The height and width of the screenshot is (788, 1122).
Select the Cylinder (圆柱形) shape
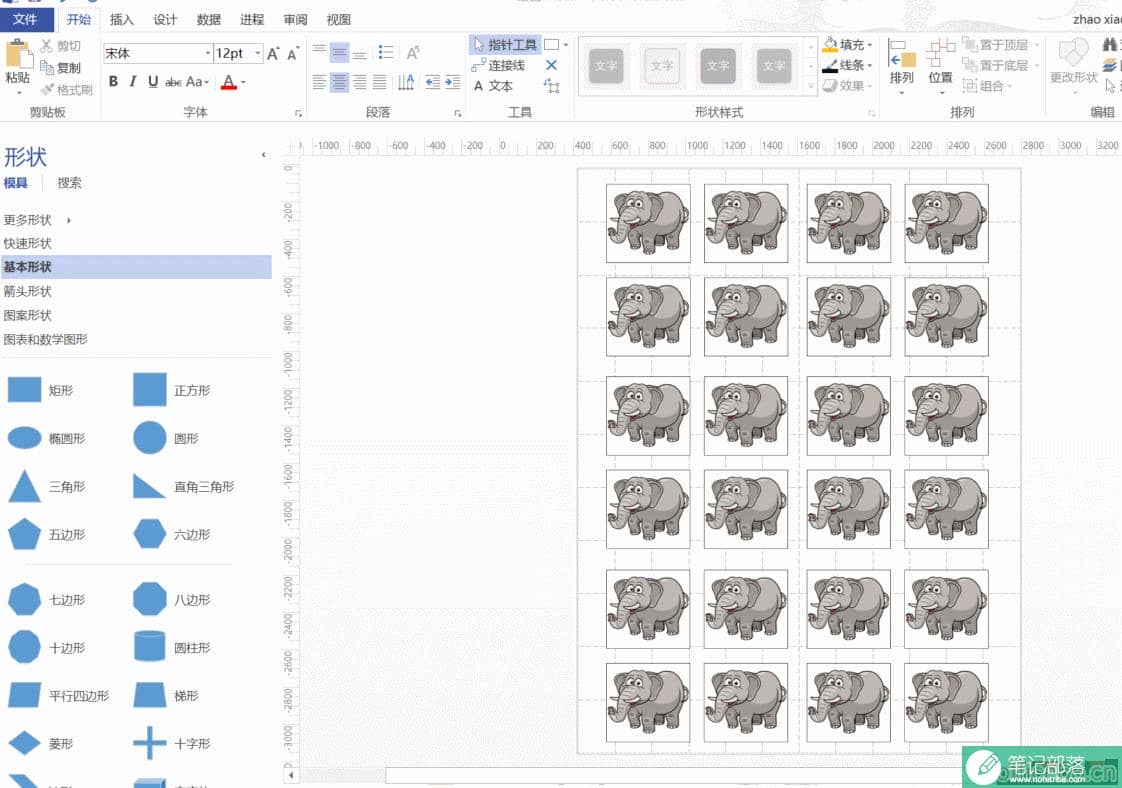172,647
